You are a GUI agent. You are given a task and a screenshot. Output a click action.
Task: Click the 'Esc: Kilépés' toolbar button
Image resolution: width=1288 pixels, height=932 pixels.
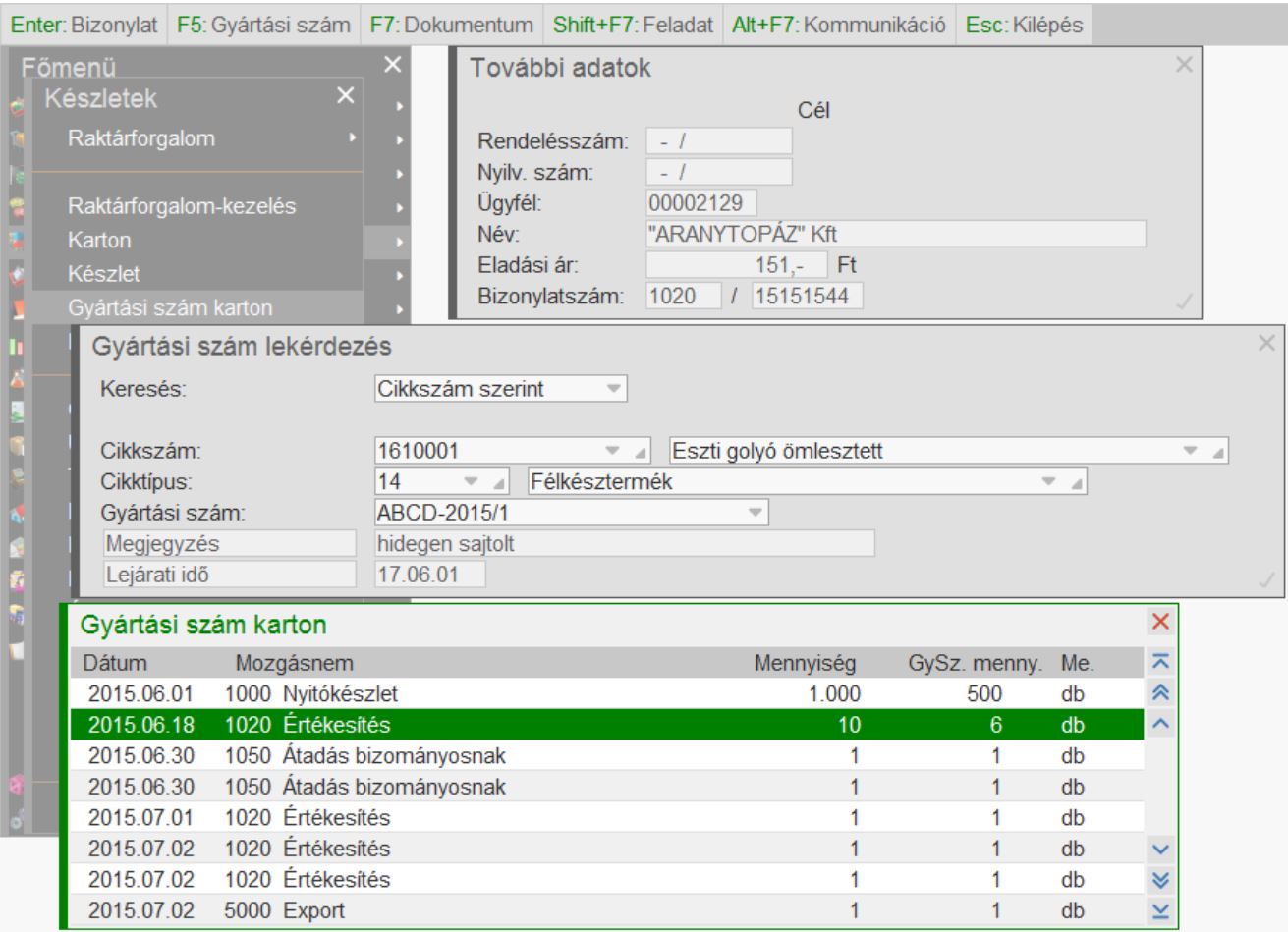(1025, 26)
